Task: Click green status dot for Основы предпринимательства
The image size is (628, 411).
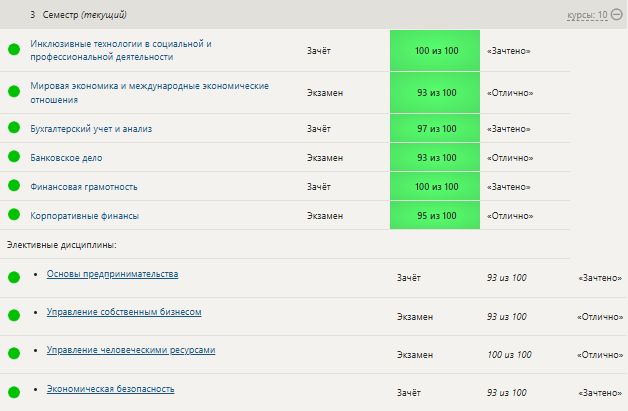Action: pos(14,277)
